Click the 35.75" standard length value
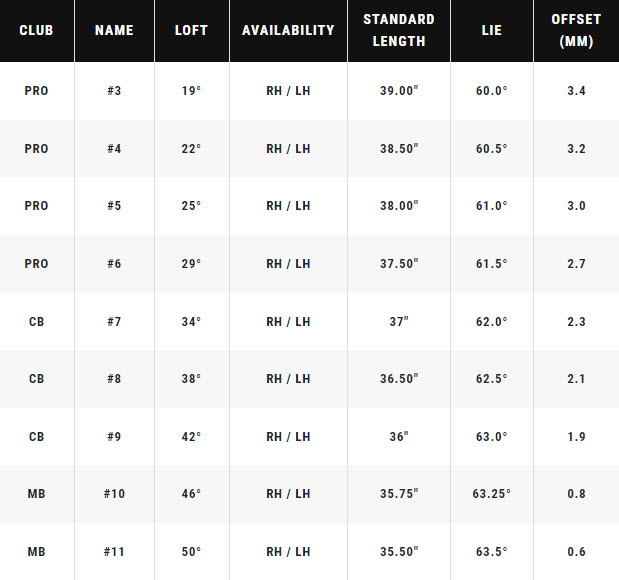Screen dimensions: 619x580 click(399, 494)
